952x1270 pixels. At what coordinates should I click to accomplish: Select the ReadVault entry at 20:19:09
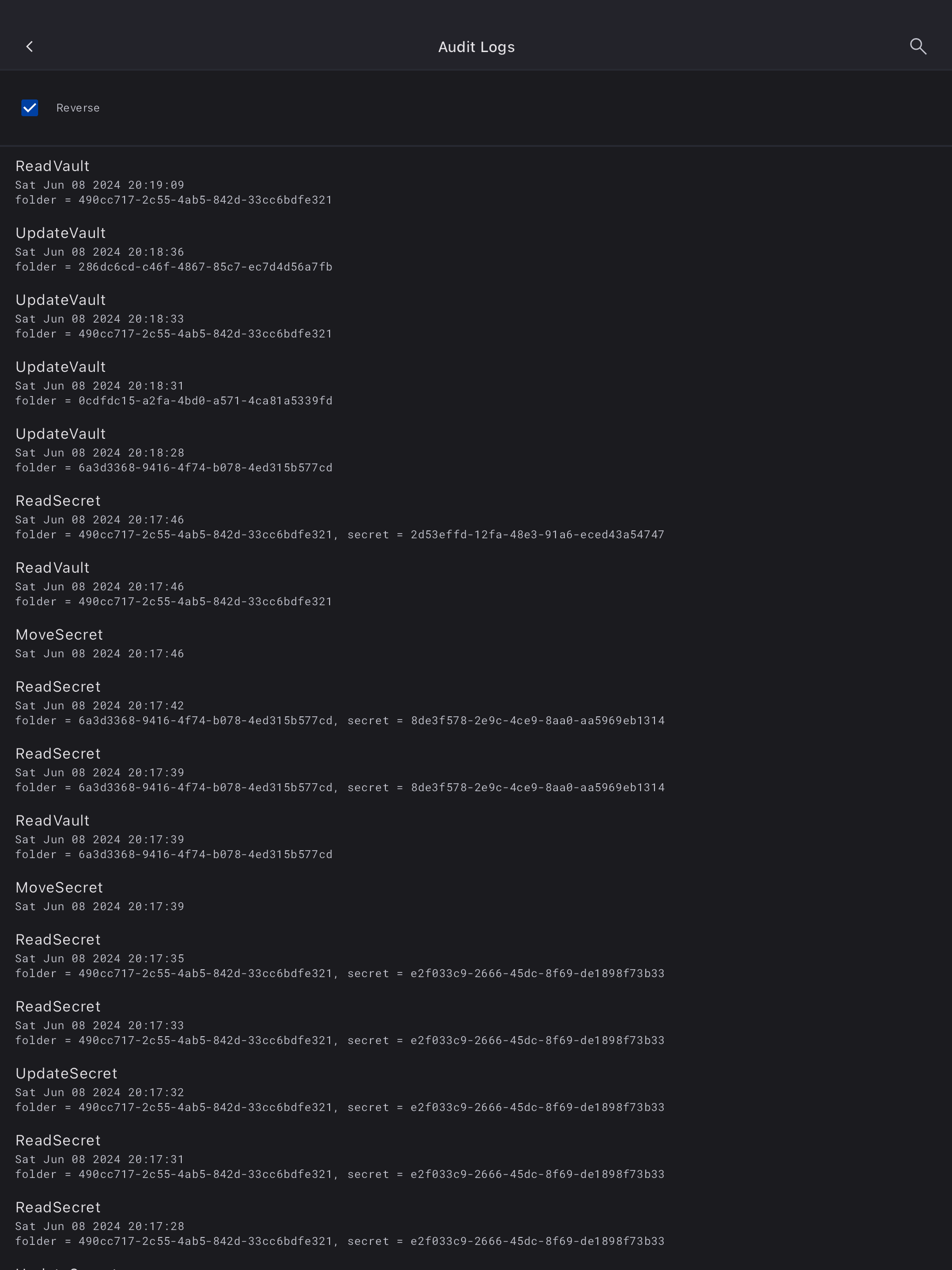click(x=172, y=183)
